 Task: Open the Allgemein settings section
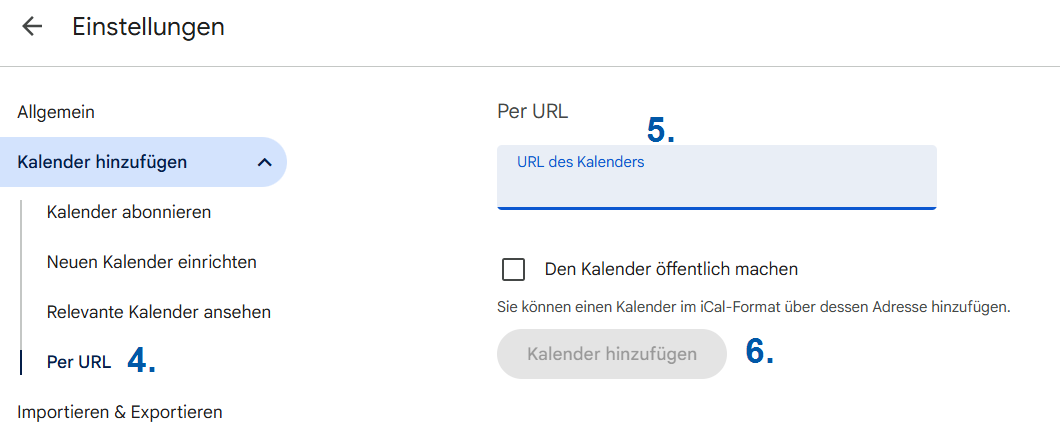click(x=56, y=112)
